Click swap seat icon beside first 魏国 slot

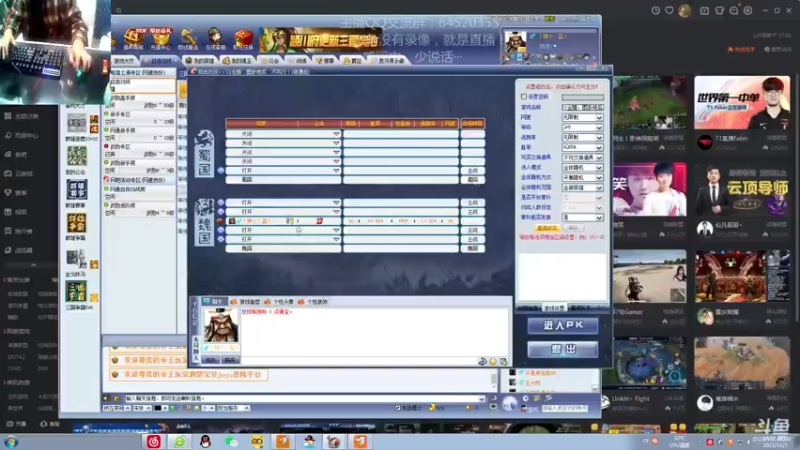(x=220, y=203)
